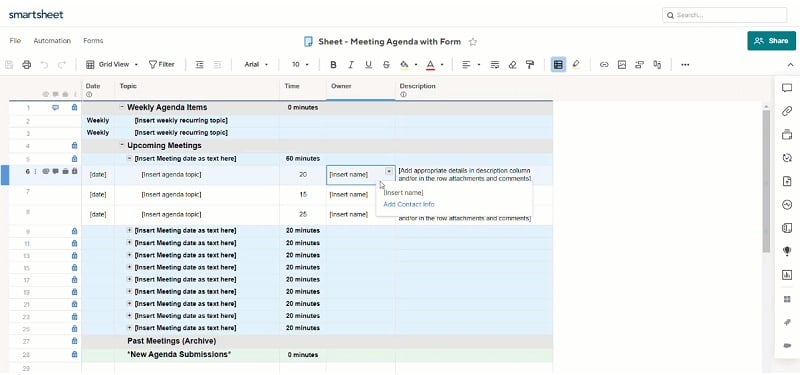Clear formatting with eraser icon
800x375 pixels.
tap(513, 65)
